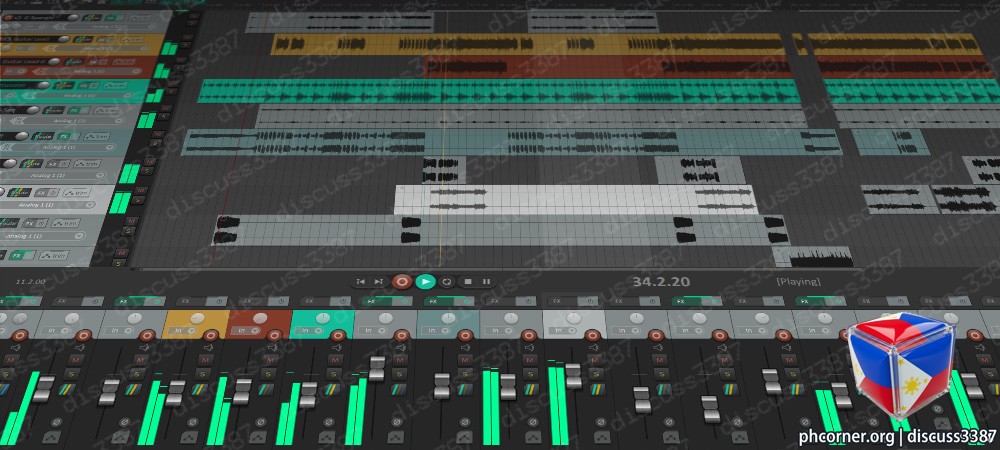Go to project start in transport
Viewport: 1000px width, 450px height.
pyautogui.click(x=361, y=281)
